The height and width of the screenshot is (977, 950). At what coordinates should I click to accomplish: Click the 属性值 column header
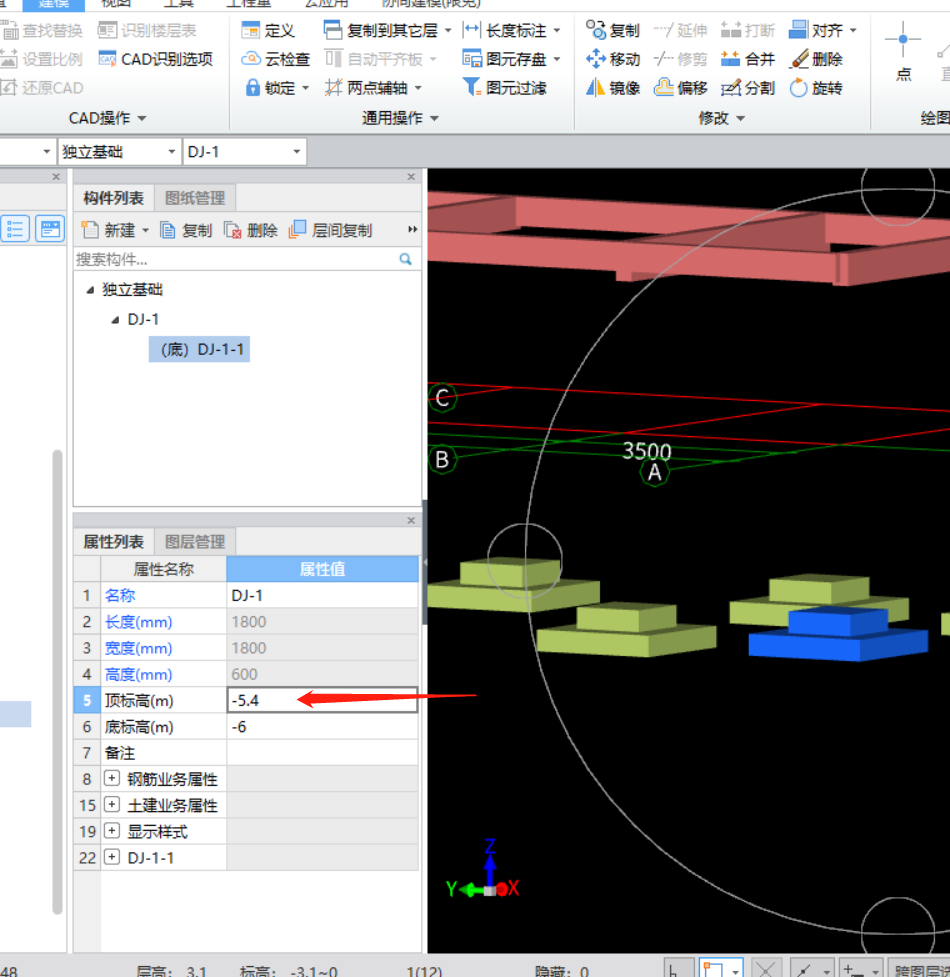(x=322, y=569)
